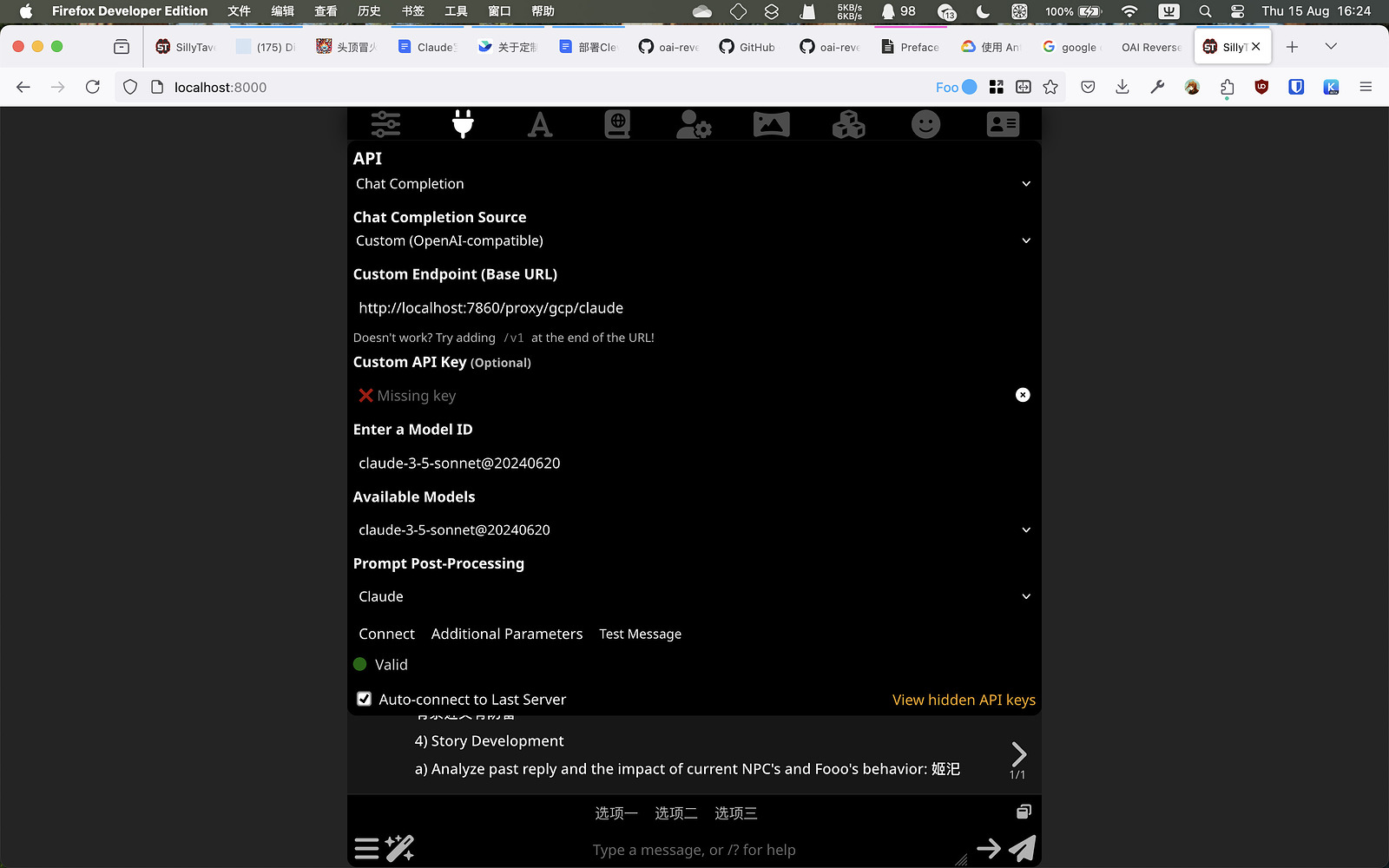Open User Settings panel
The height and width of the screenshot is (868, 1389).
tap(694, 124)
